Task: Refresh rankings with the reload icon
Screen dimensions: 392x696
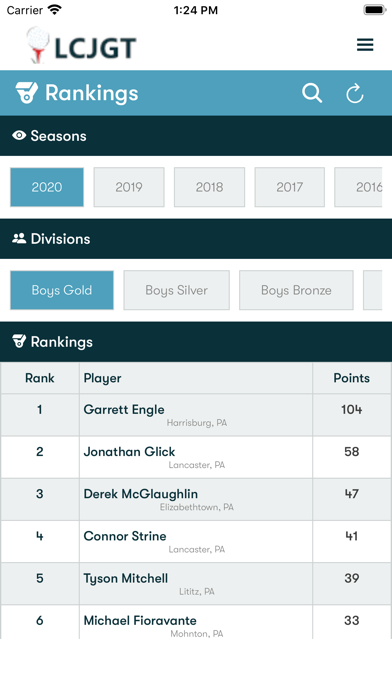Action: click(355, 94)
